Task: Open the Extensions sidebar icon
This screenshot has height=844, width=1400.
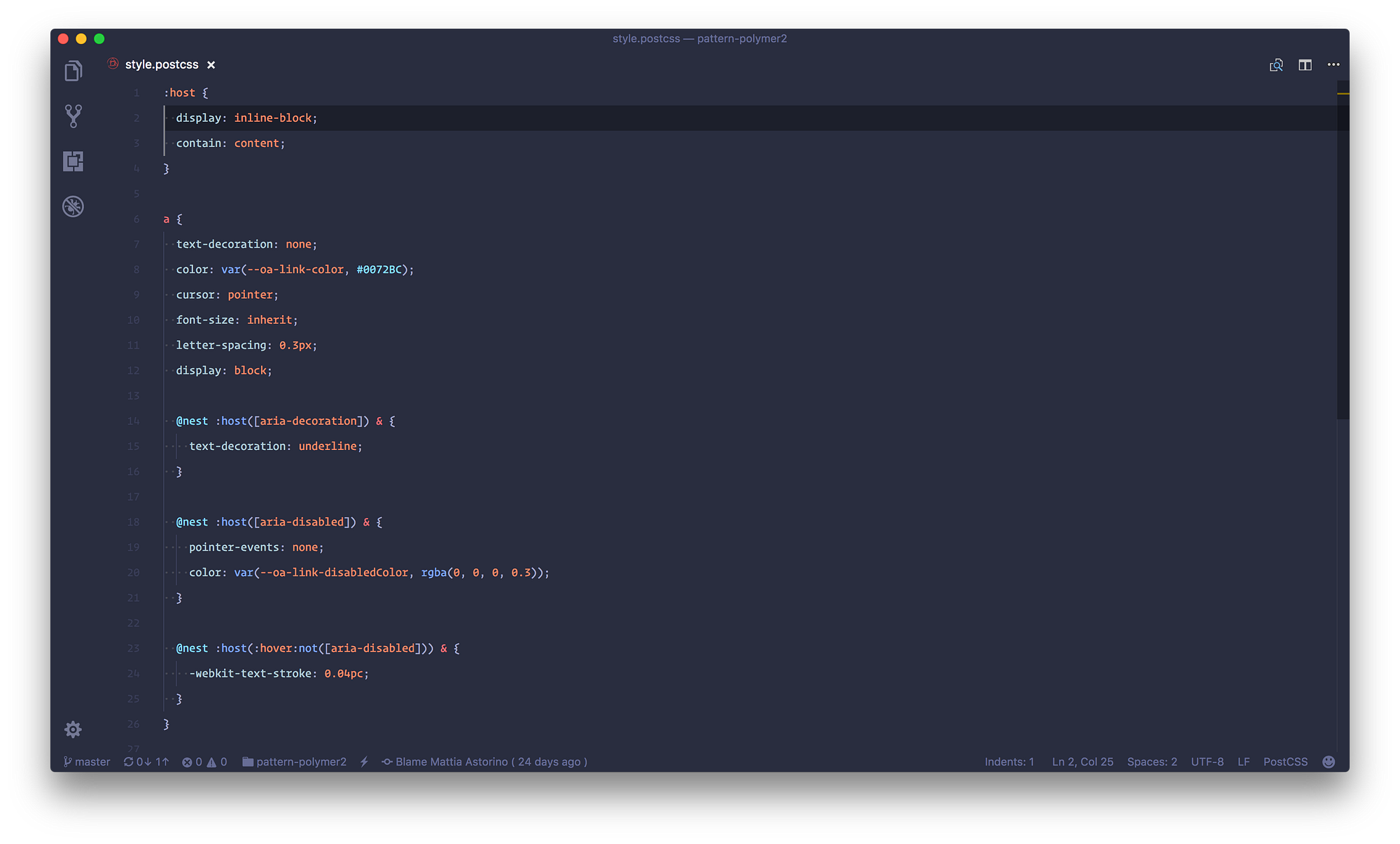Action: pos(73,162)
